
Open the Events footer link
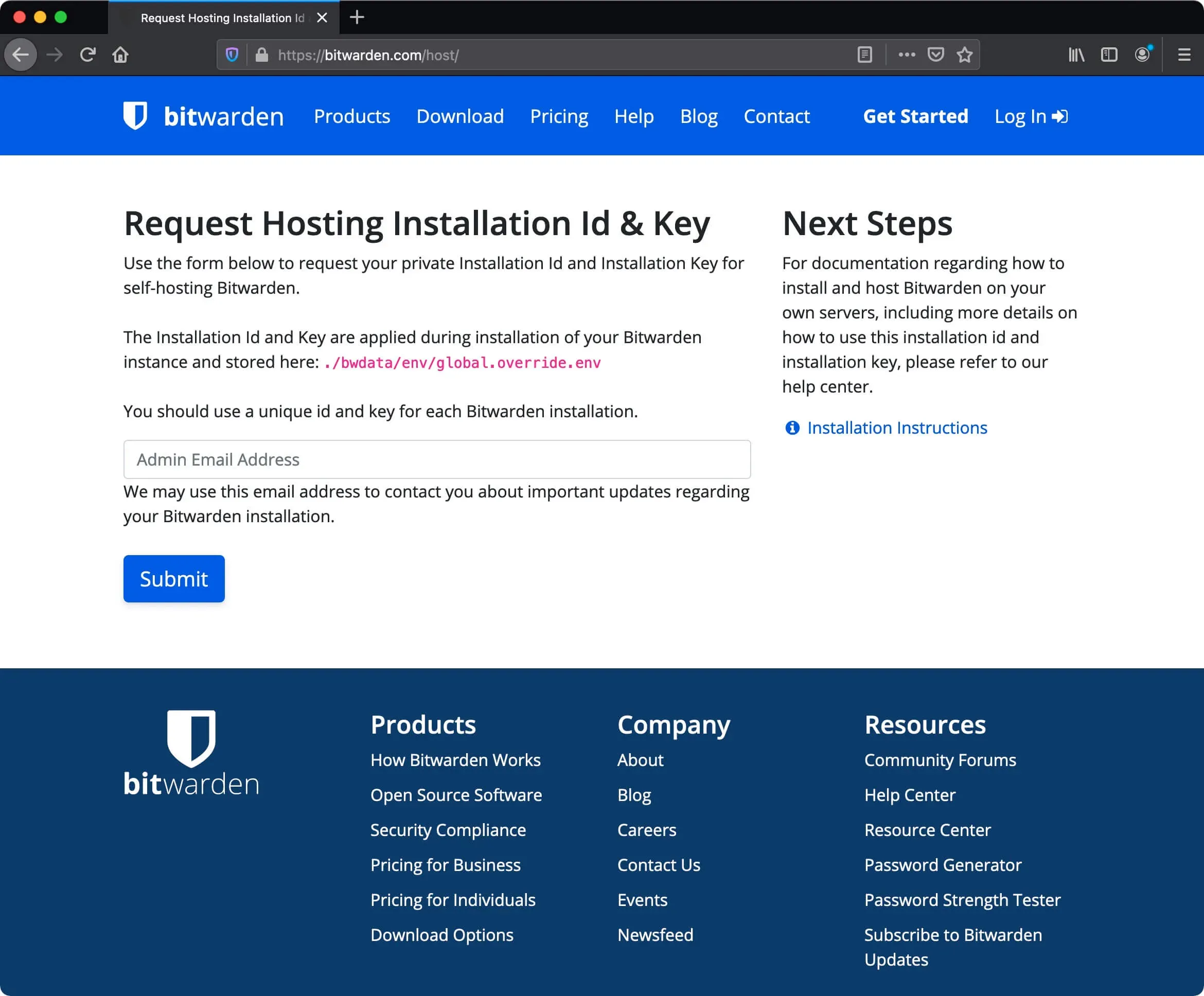pyautogui.click(x=642, y=900)
